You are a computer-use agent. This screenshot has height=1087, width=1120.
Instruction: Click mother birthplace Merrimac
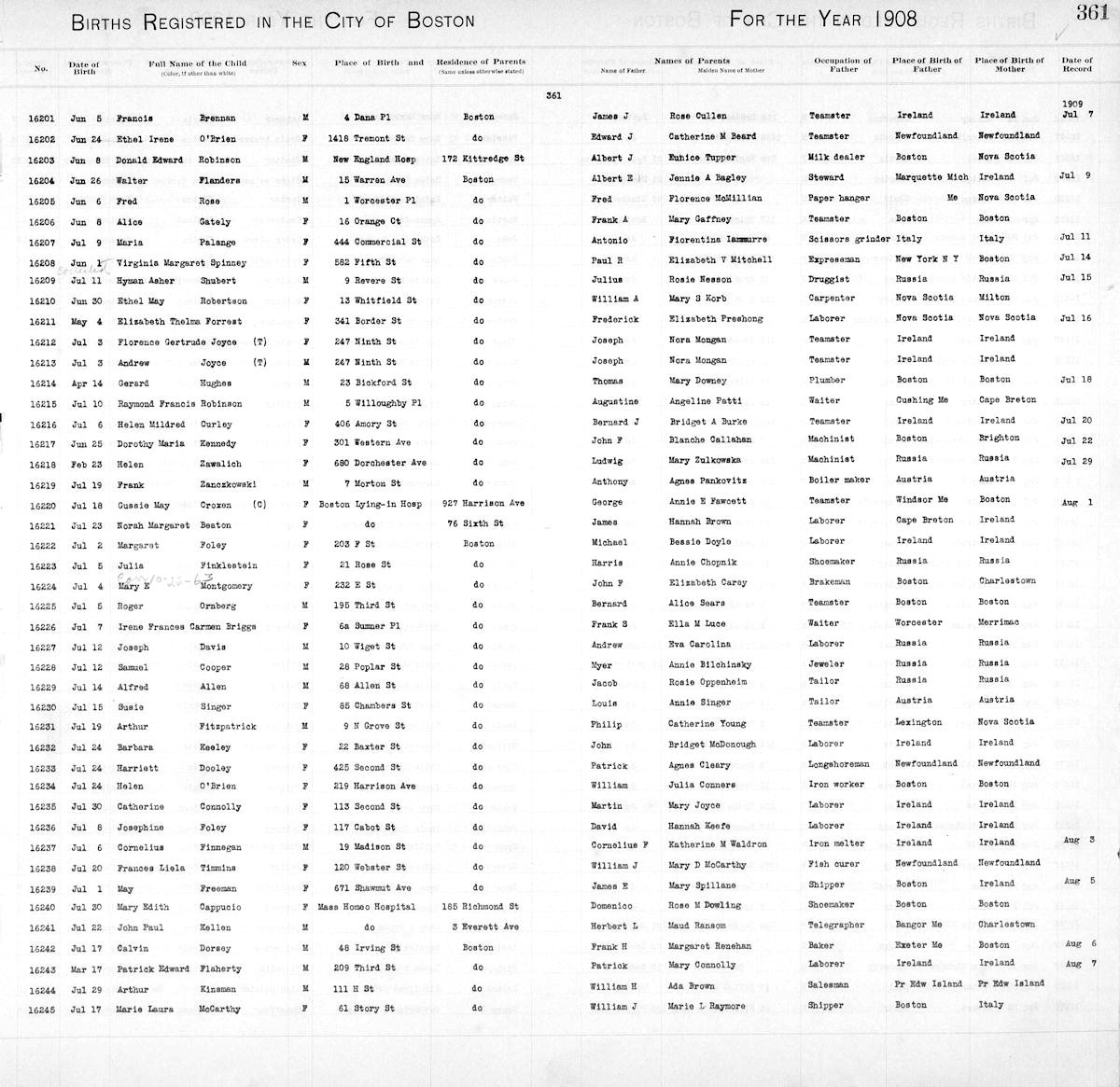click(1000, 622)
